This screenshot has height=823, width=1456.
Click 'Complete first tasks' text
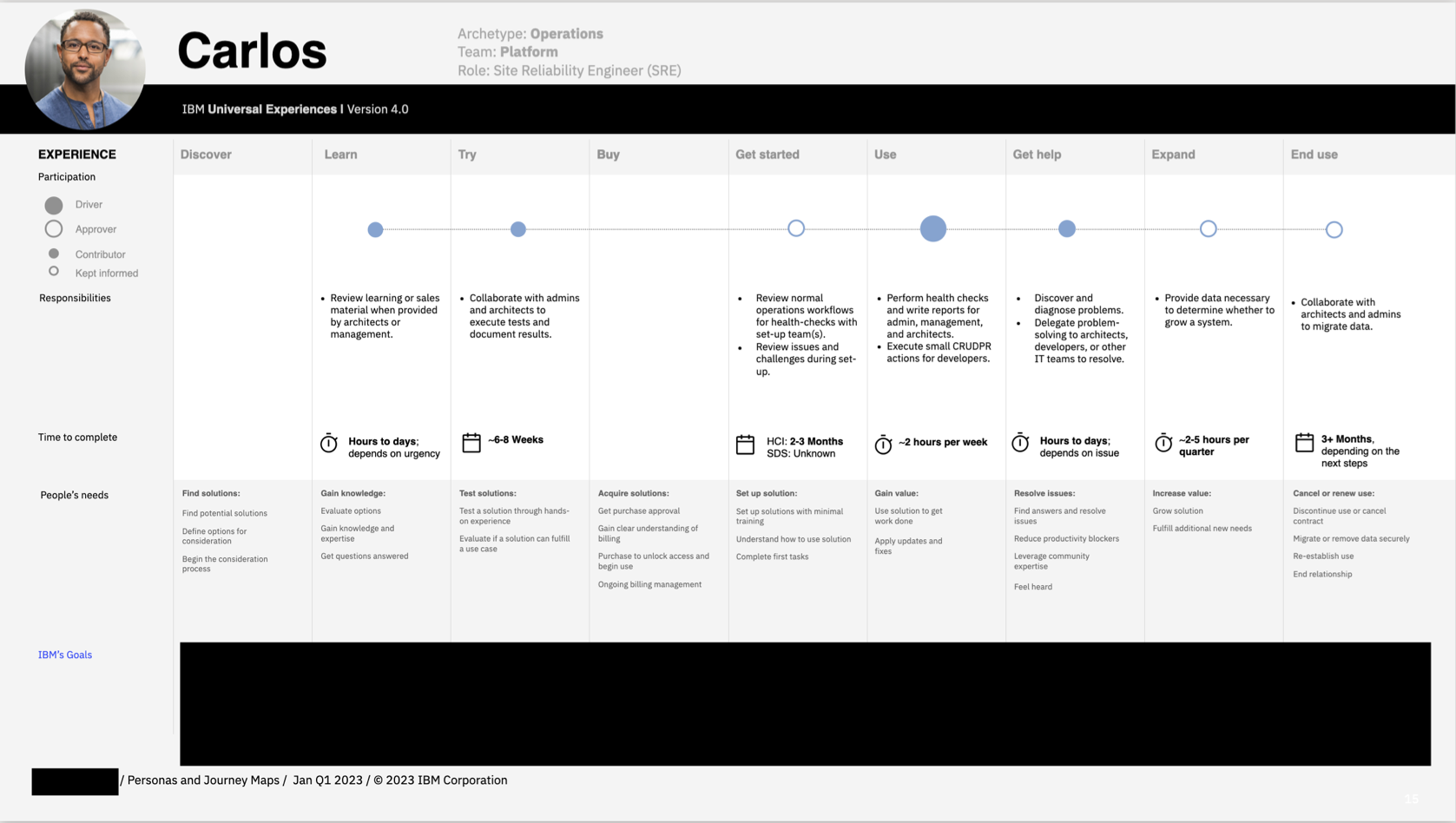[x=772, y=556]
